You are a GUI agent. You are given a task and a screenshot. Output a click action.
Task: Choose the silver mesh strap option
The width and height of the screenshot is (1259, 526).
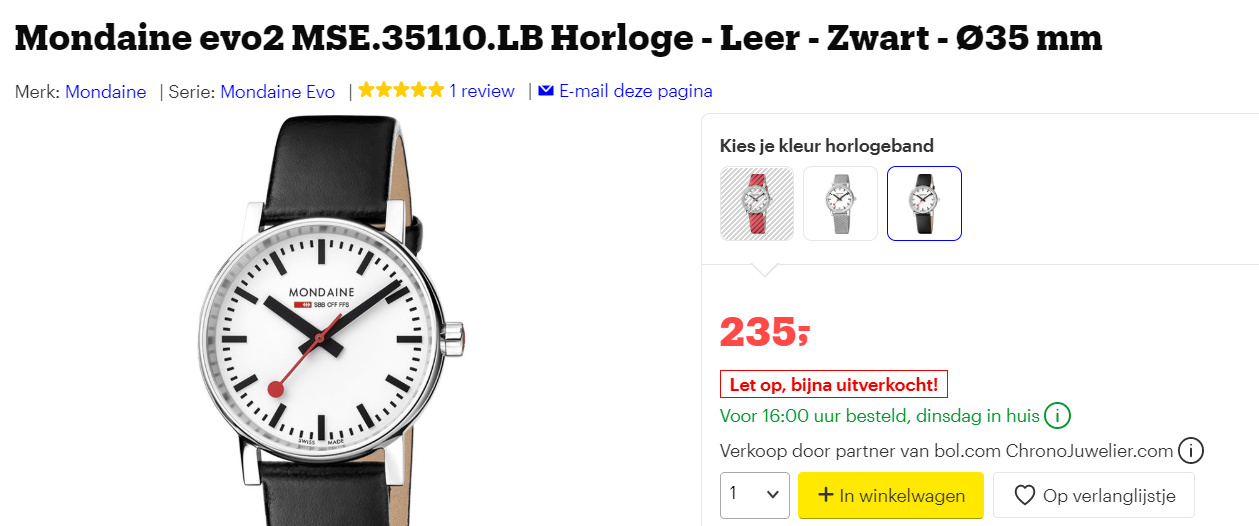tap(840, 204)
